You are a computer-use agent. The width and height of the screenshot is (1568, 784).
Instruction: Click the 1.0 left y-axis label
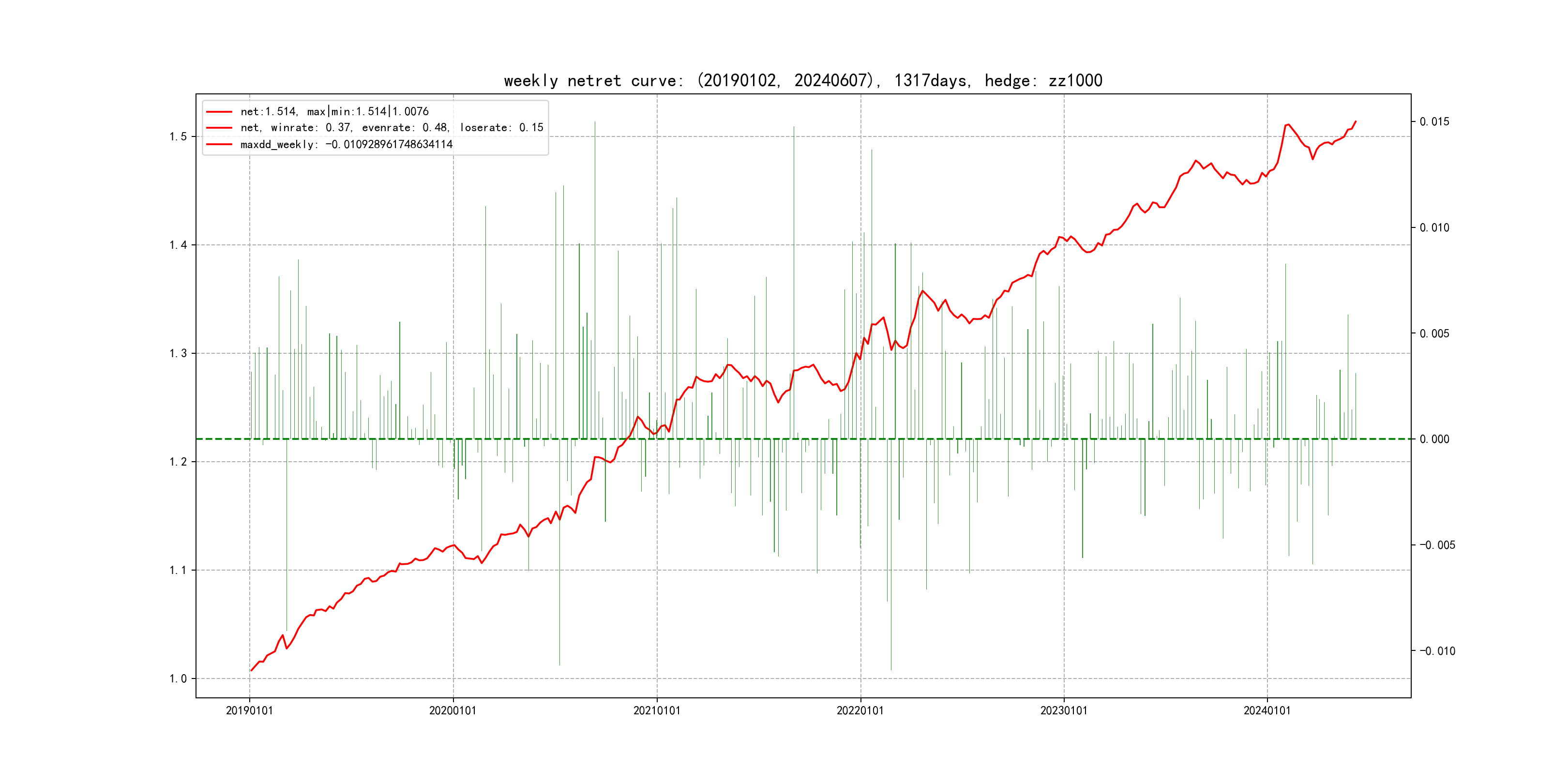pyautogui.click(x=178, y=678)
